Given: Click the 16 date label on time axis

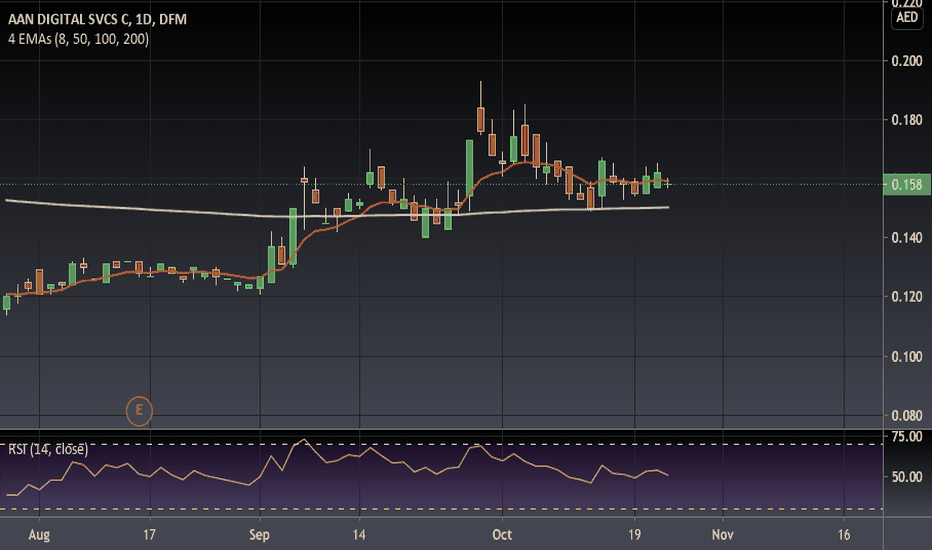Looking at the screenshot, I should coord(844,535).
